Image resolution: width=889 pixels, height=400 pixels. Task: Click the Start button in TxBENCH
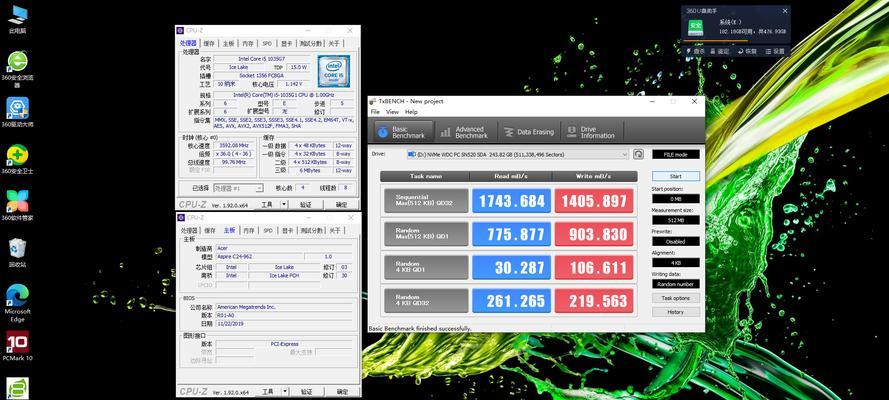click(676, 176)
